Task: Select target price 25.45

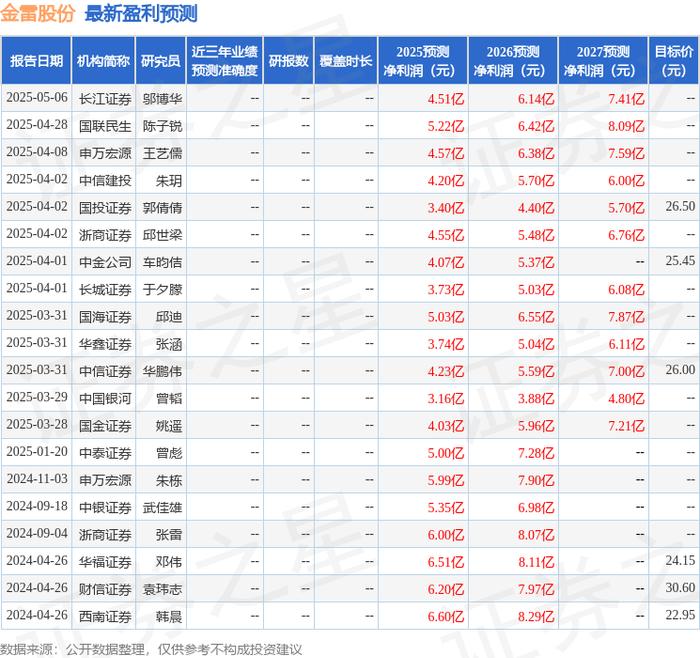Action: (x=680, y=261)
